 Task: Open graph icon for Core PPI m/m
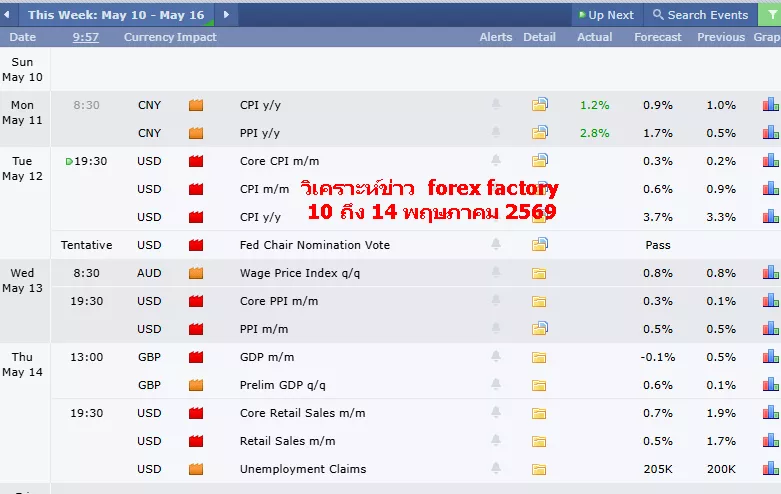[x=771, y=300]
